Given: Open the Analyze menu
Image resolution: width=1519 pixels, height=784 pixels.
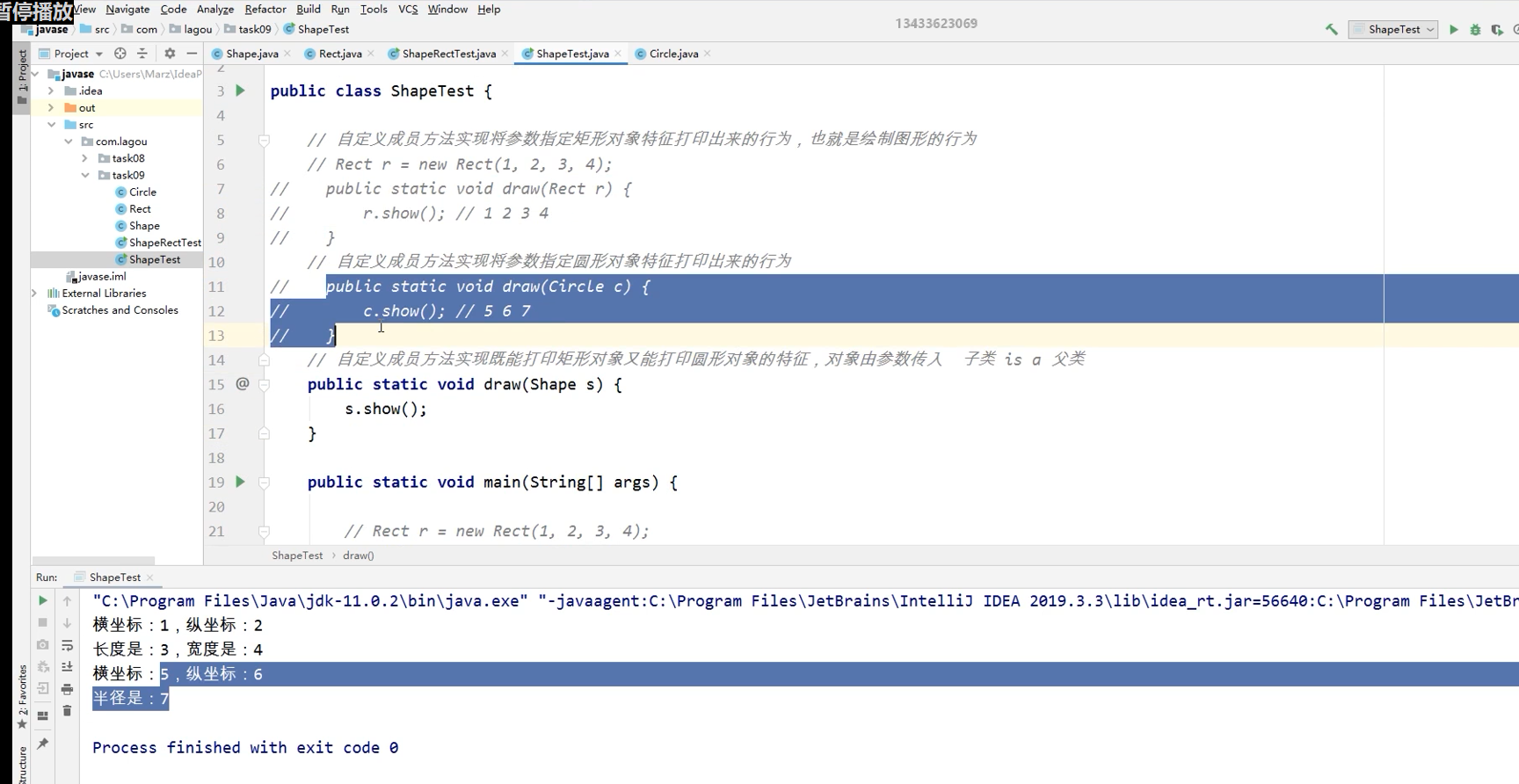Looking at the screenshot, I should pos(215,9).
